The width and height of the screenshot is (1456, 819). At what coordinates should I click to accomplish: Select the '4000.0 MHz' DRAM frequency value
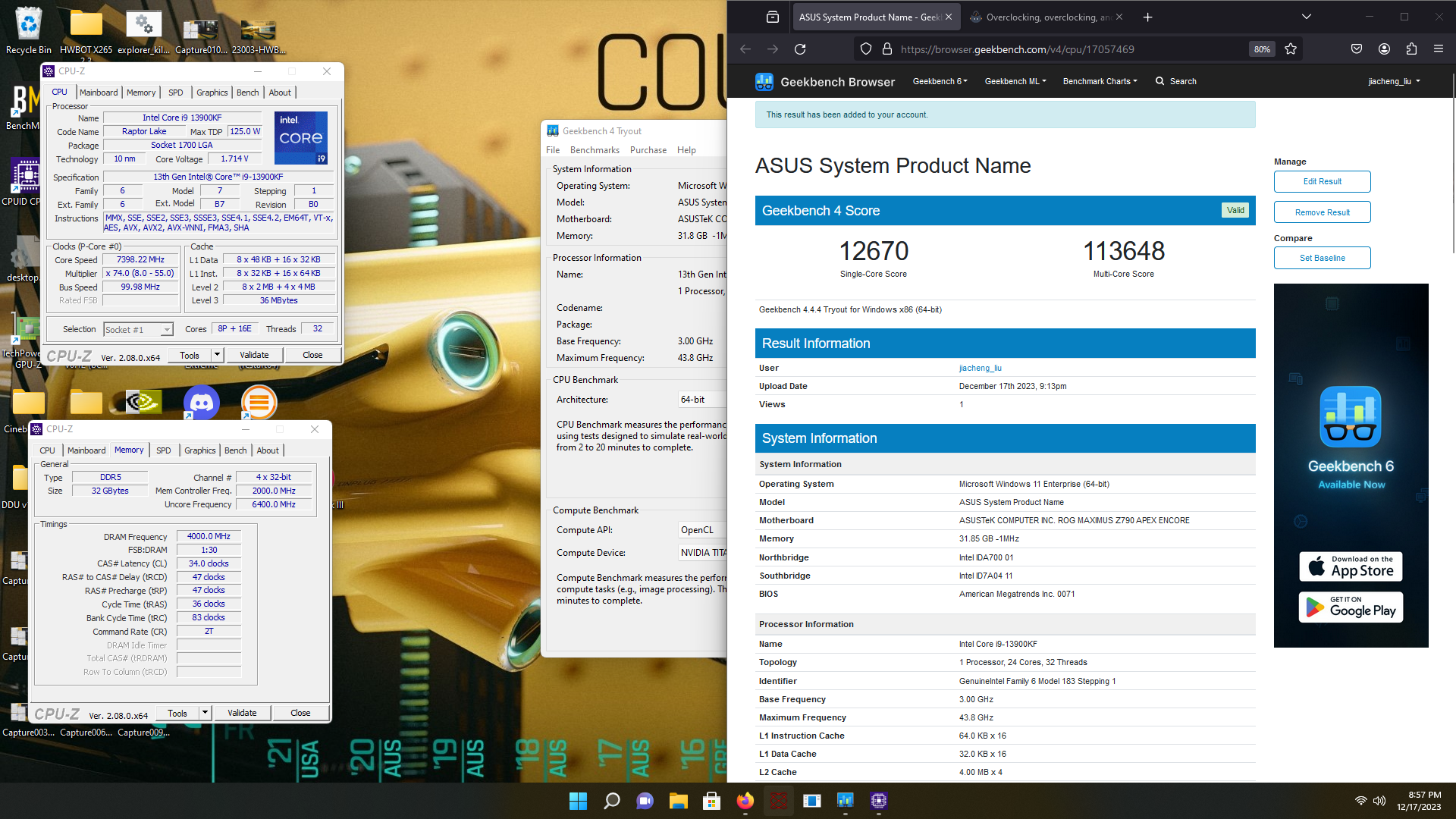point(209,536)
